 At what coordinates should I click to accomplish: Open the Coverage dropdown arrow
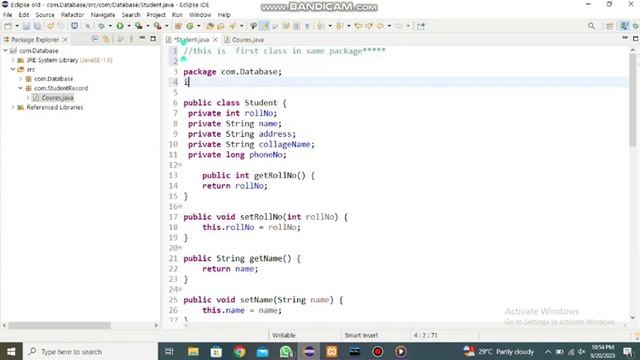148,26
